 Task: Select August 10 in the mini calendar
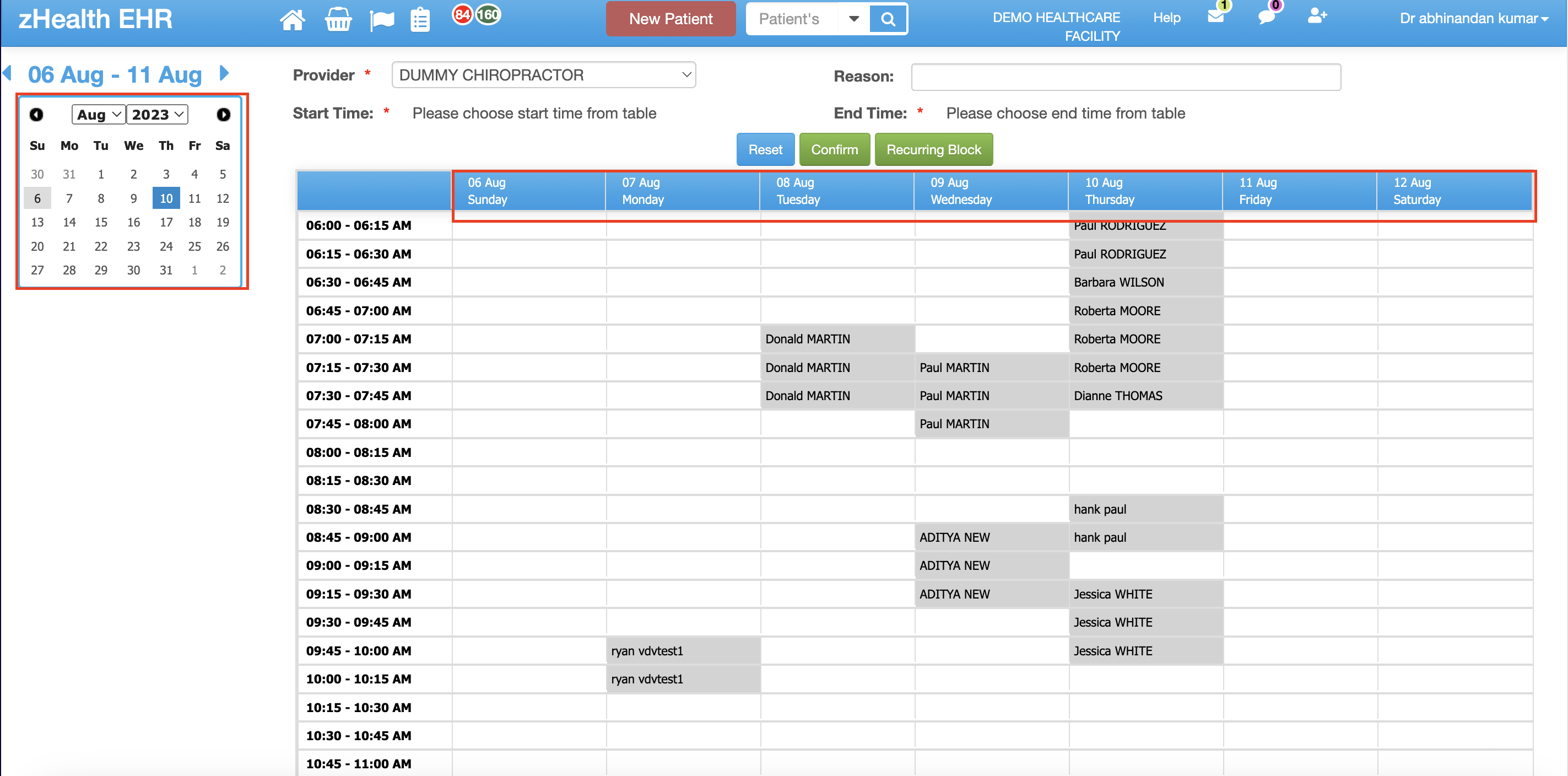pos(166,197)
